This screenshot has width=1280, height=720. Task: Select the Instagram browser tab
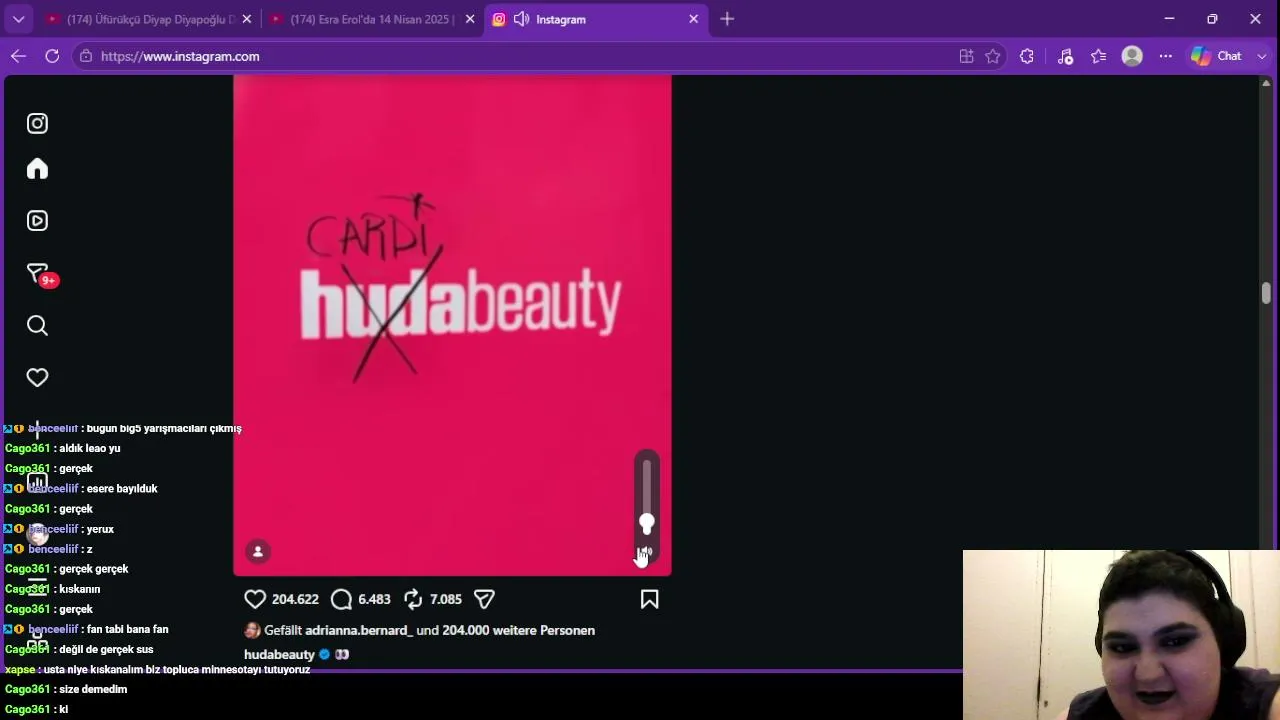point(597,19)
